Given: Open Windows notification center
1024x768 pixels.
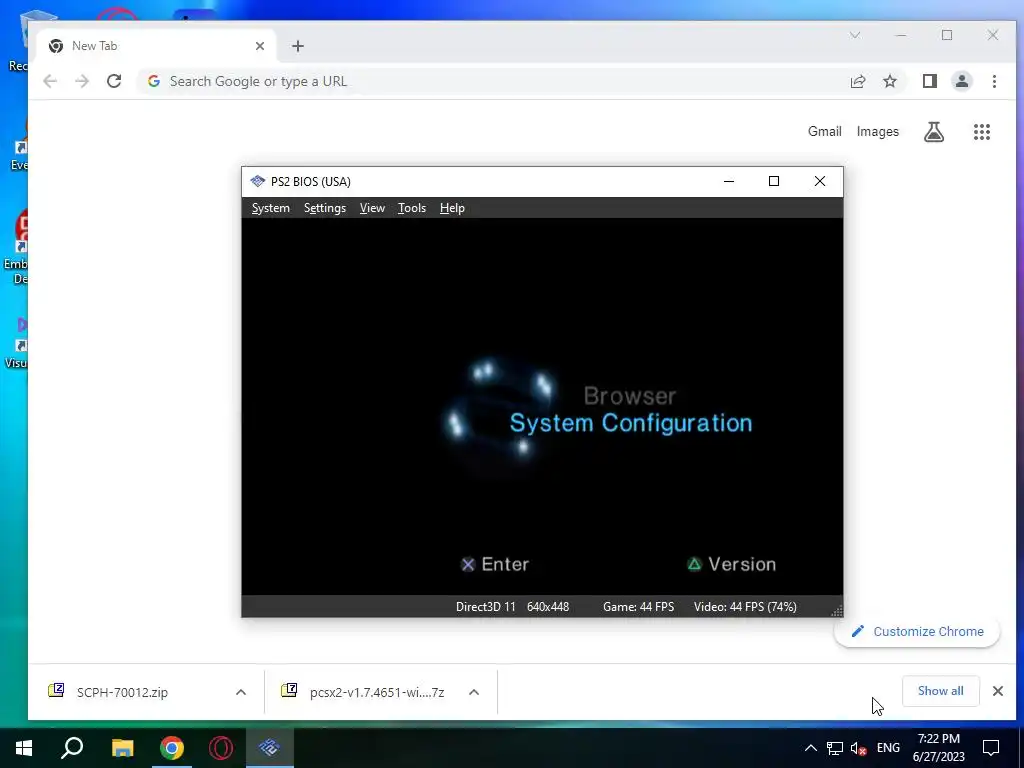Looking at the screenshot, I should [991, 748].
